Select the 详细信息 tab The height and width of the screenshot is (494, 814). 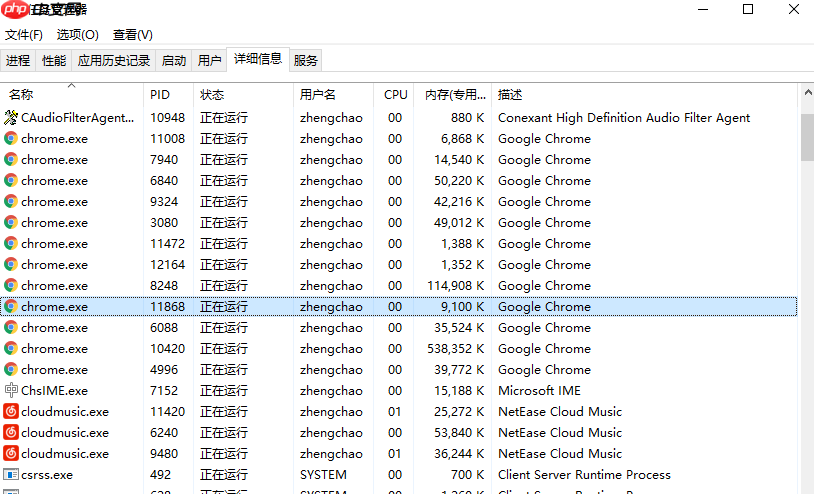pyautogui.click(x=257, y=59)
